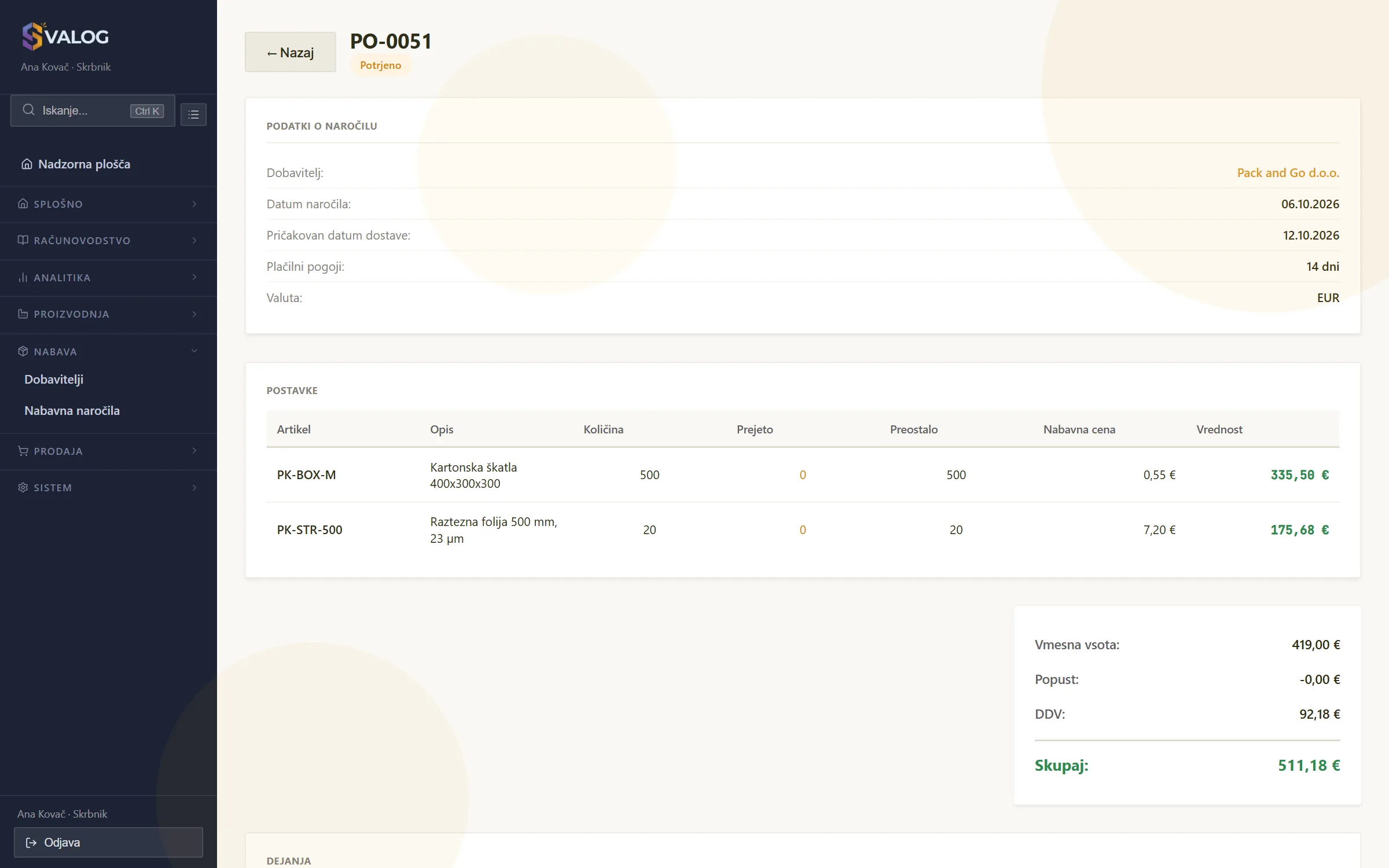Click the Odjava logout arrow icon

click(x=31, y=843)
